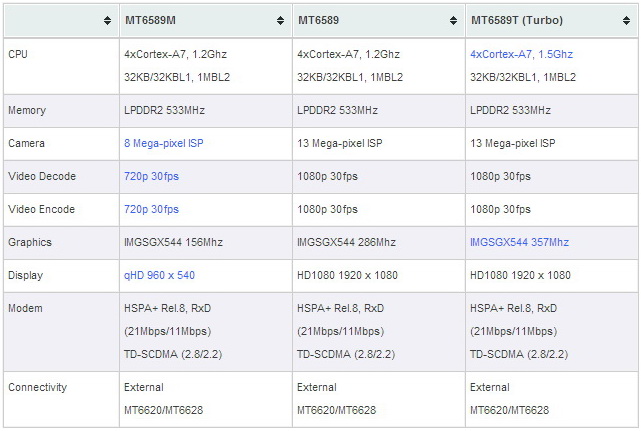Viewport: 641px width, 431px height.
Task: Click the 720p 30fps link in Video Decode row
Action: [x=151, y=177]
